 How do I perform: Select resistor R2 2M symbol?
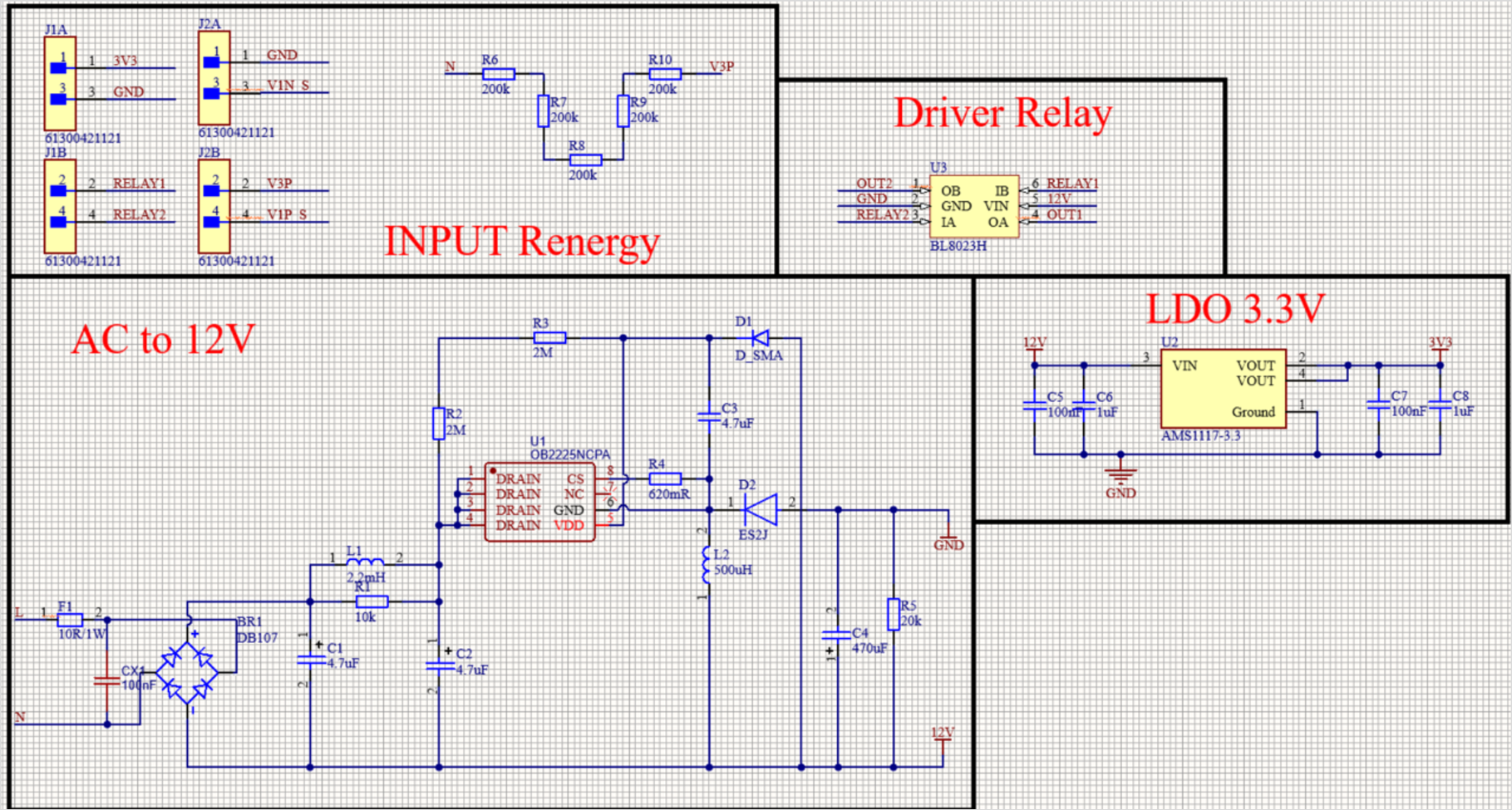pyautogui.click(x=438, y=423)
